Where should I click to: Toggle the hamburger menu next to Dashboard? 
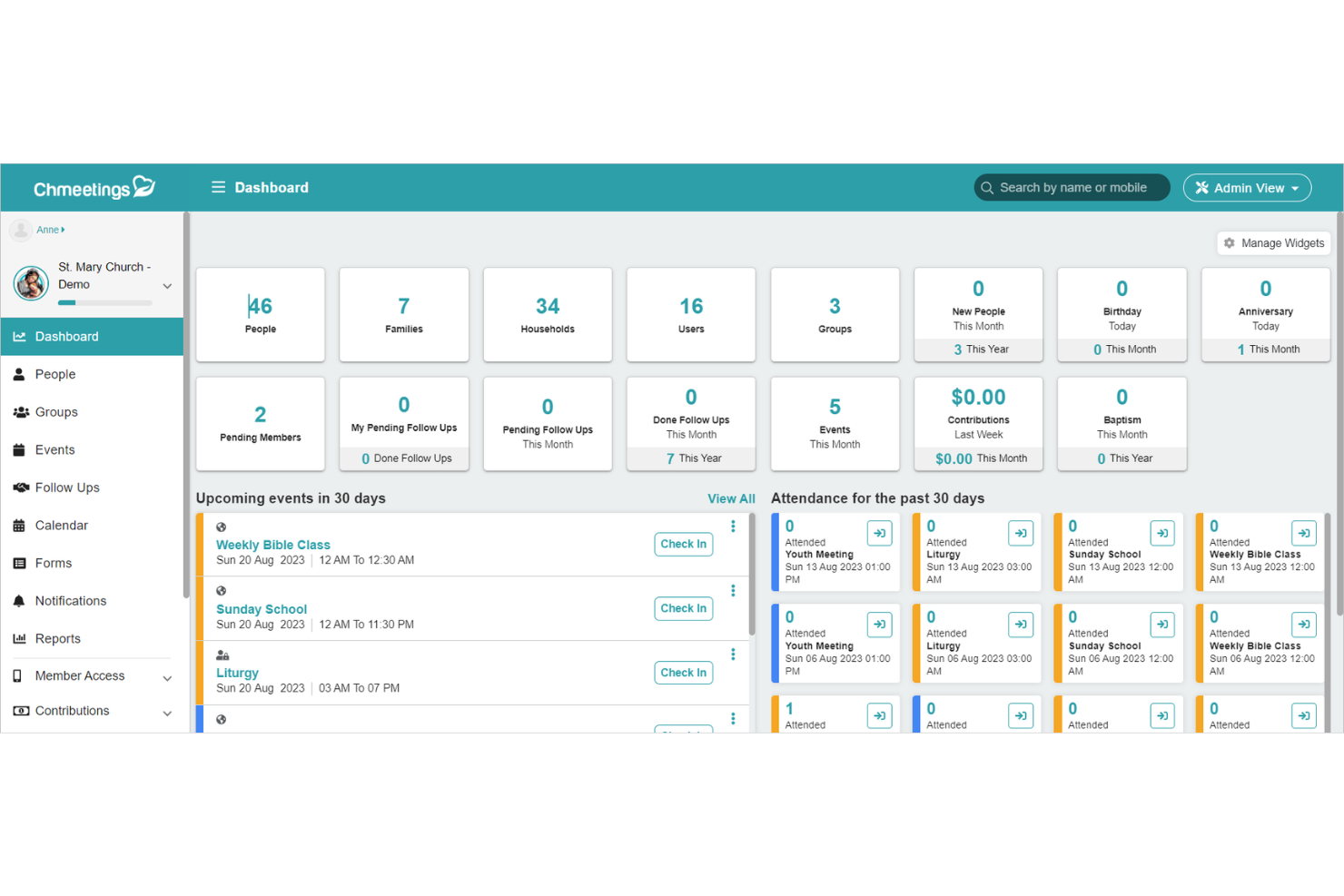coord(218,187)
